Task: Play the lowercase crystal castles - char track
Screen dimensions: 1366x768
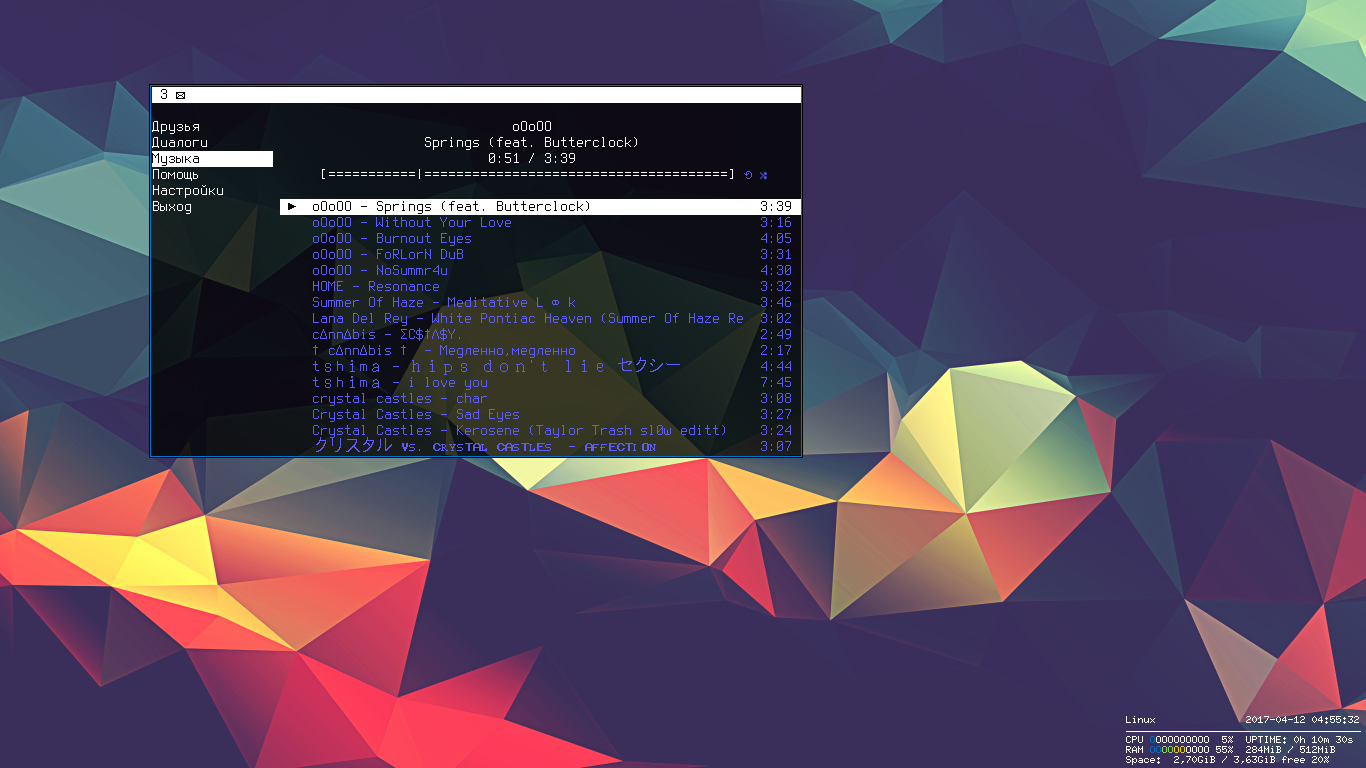Action: click(x=541, y=399)
